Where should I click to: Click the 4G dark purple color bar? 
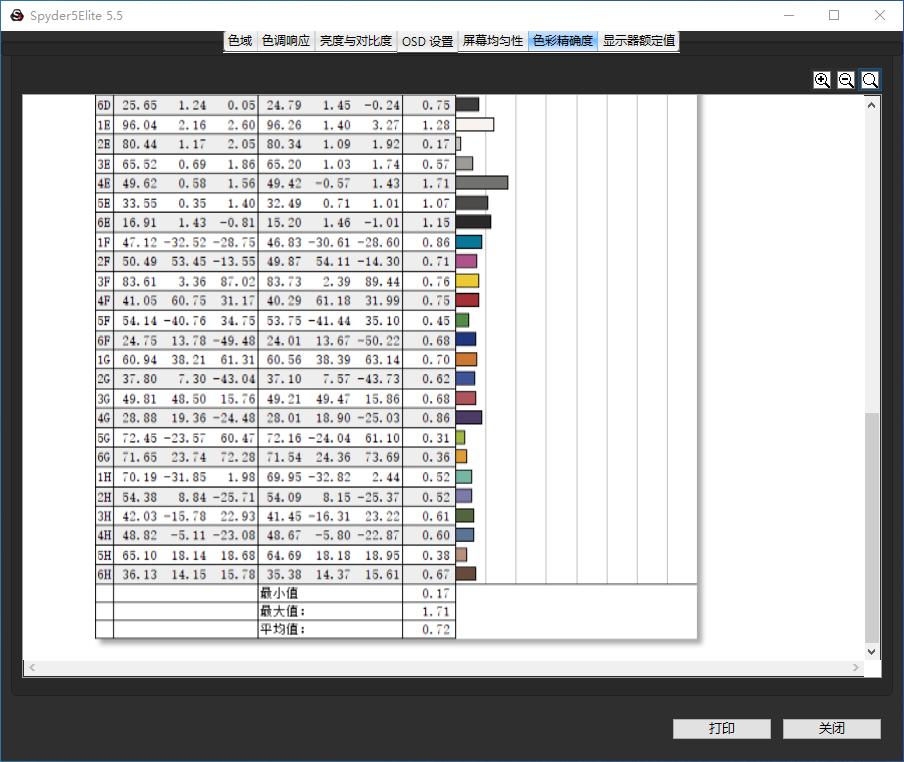[469, 418]
